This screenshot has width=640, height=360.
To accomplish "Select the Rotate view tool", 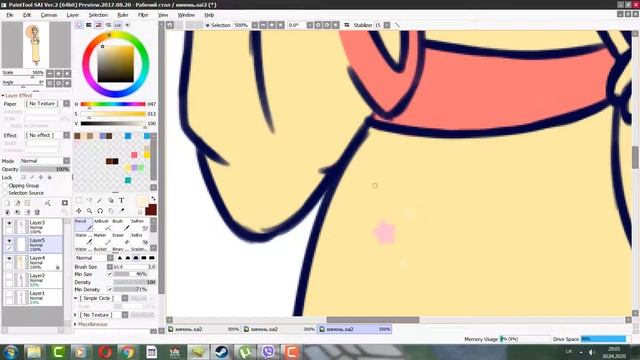I will (100, 211).
